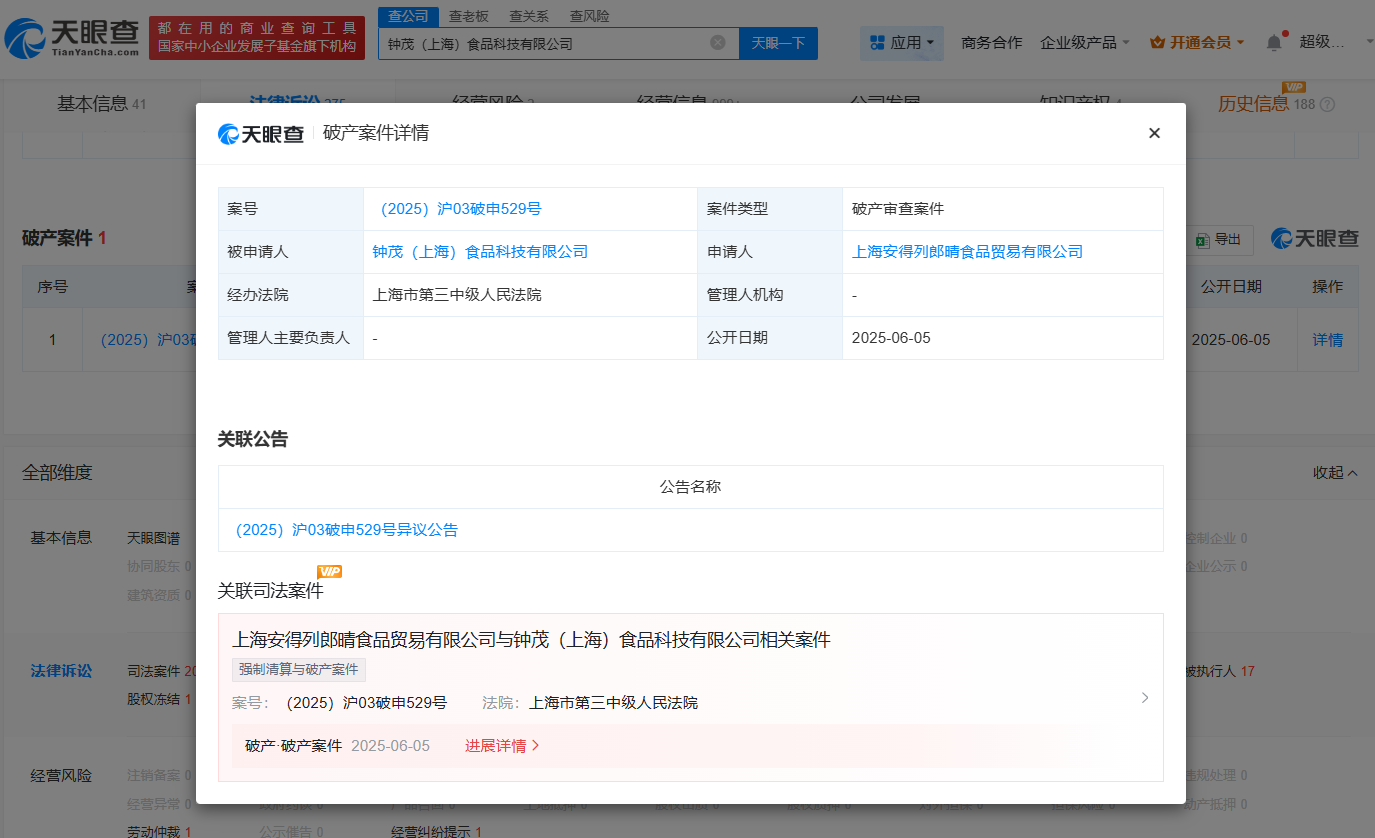The width and height of the screenshot is (1375, 838).
Task: Switch to the 查老板 search tab
Action: pyautogui.click(x=468, y=16)
